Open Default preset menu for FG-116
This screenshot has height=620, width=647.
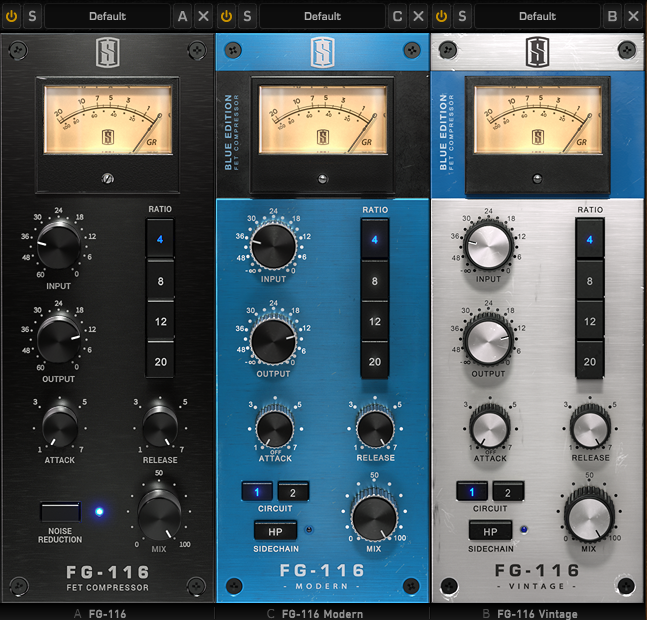click(107, 16)
